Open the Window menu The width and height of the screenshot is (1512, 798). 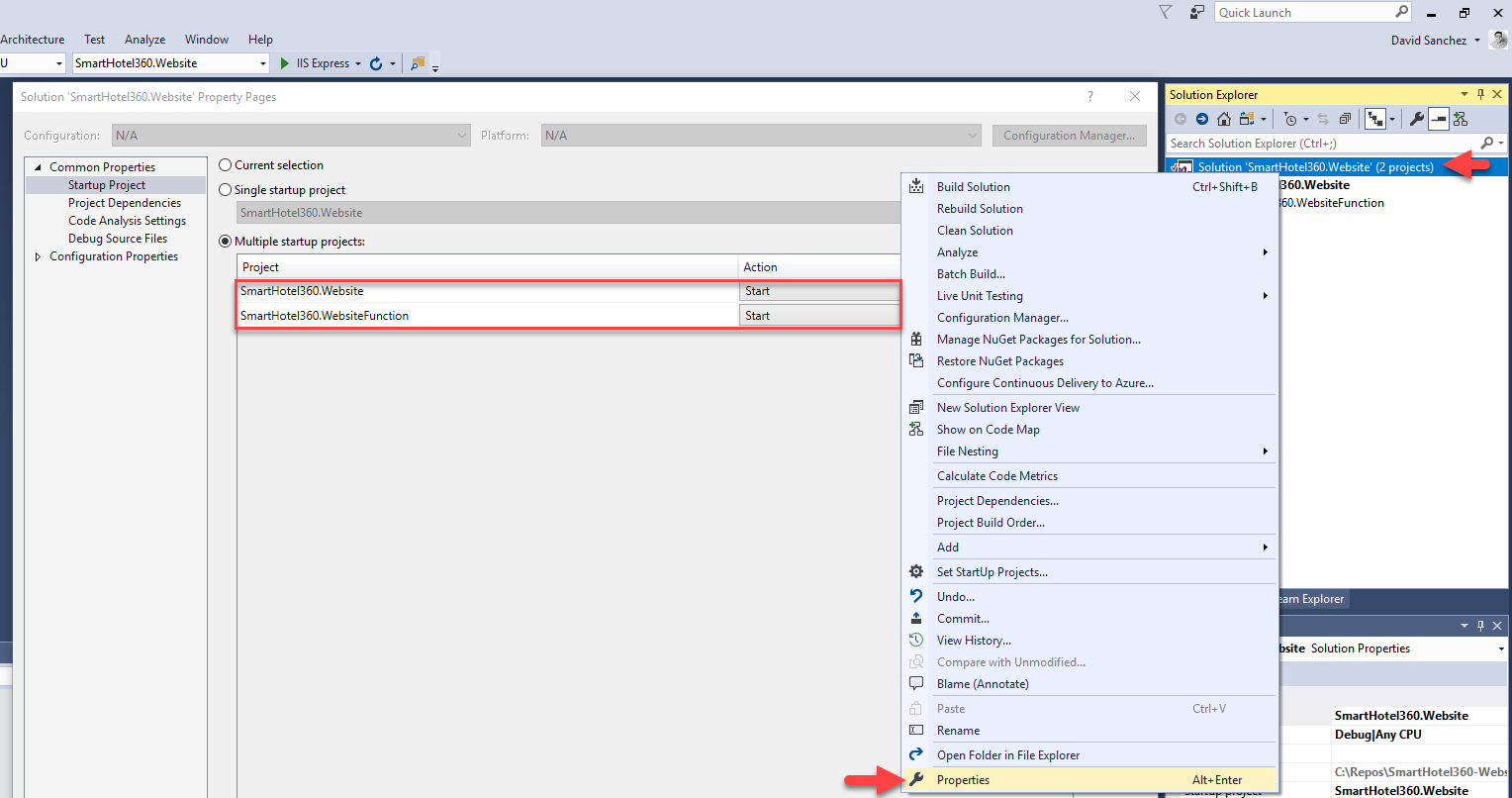[207, 40]
